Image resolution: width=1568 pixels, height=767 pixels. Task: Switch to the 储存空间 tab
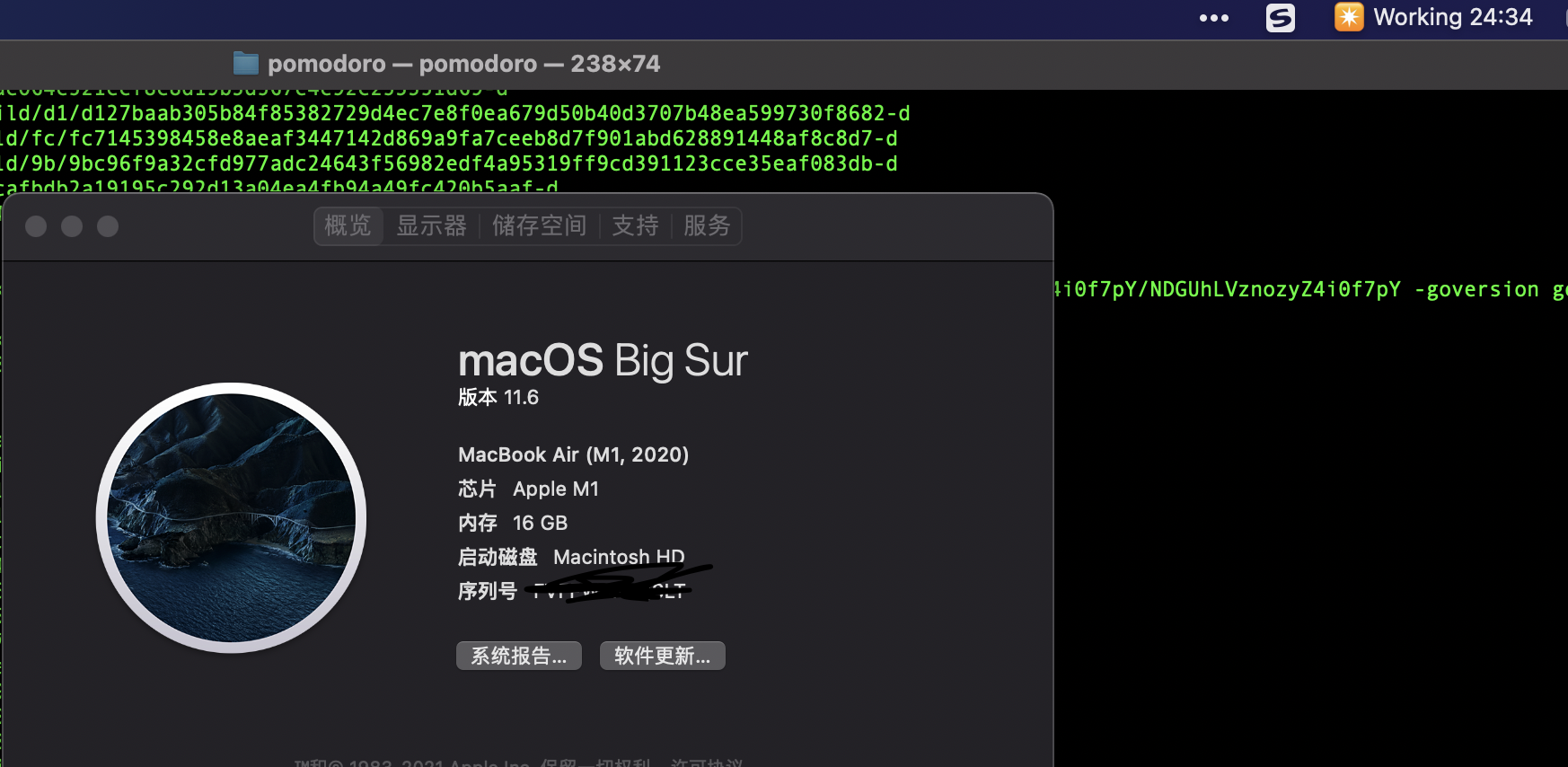[539, 225]
